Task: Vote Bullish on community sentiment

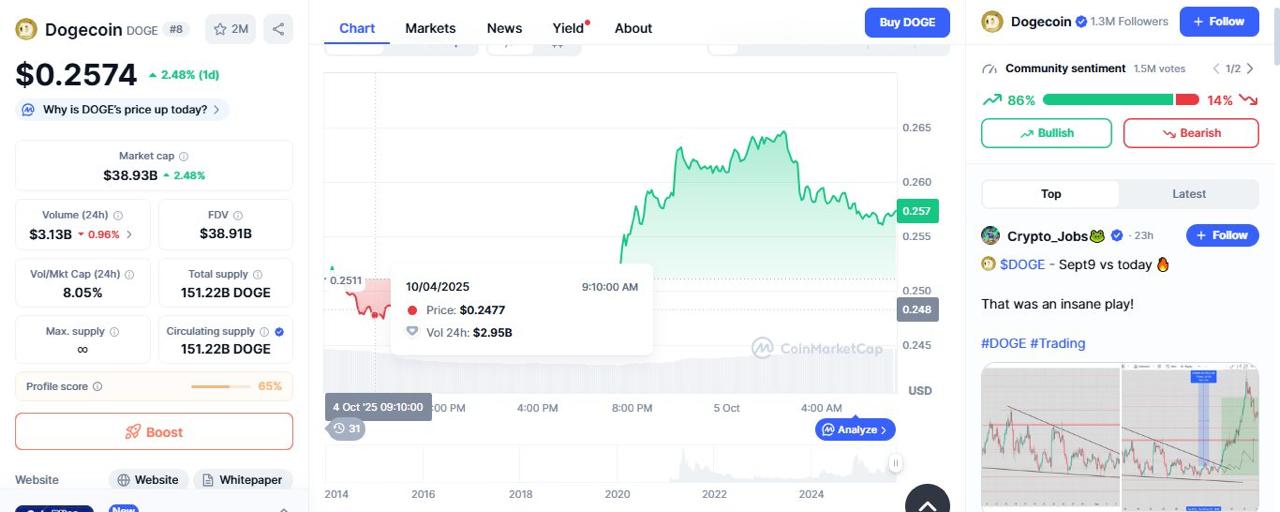Action: coord(1046,133)
